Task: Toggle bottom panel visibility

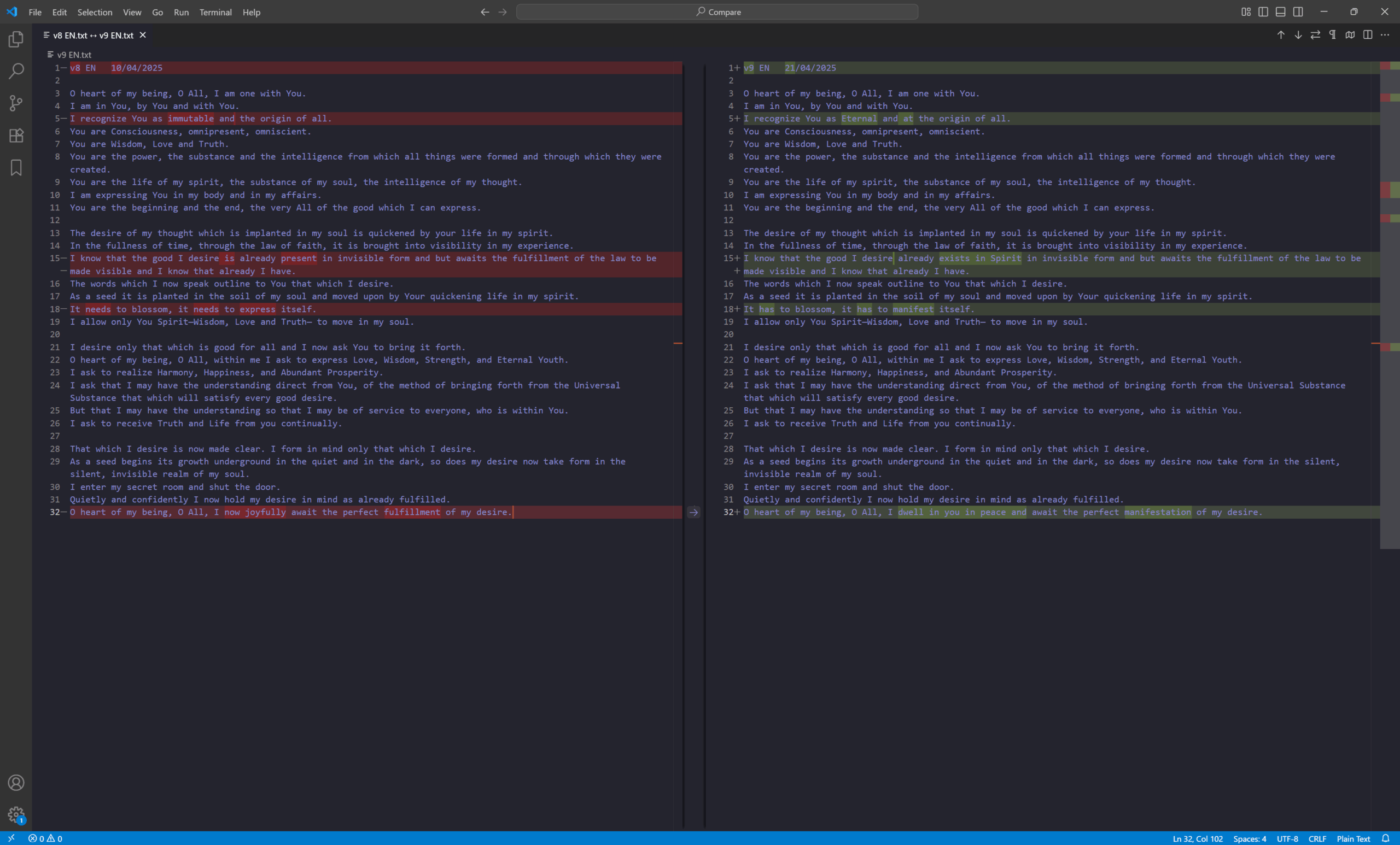Action: pos(1281,12)
